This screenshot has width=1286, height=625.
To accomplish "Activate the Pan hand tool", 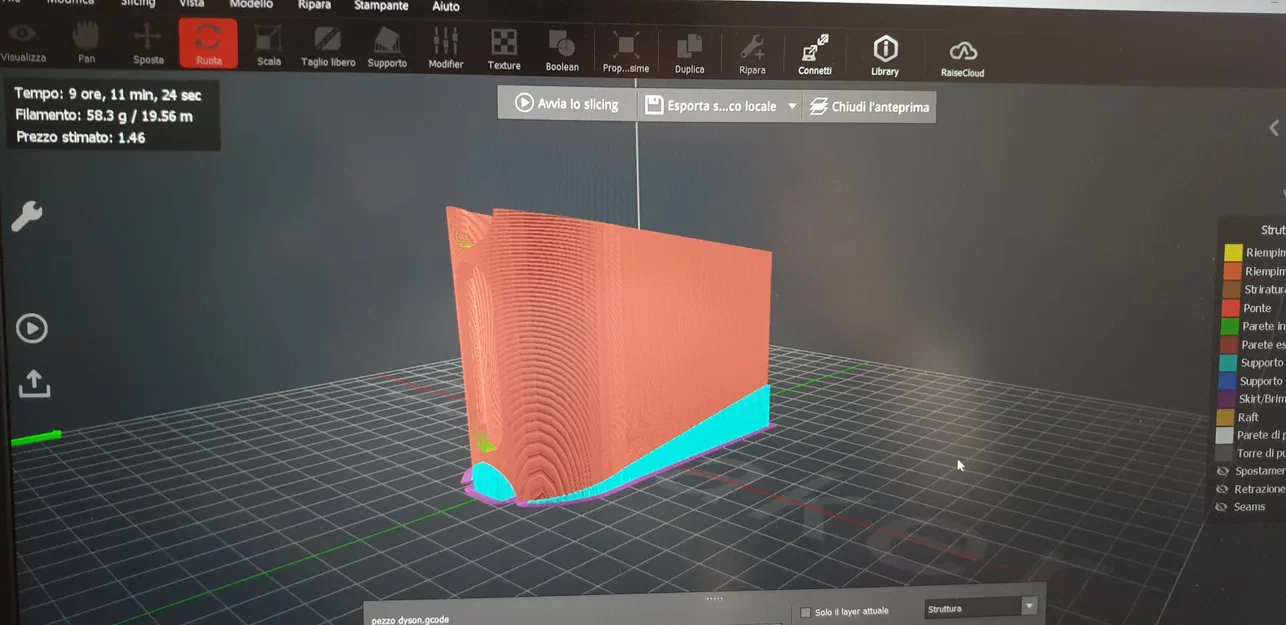I will [86, 43].
